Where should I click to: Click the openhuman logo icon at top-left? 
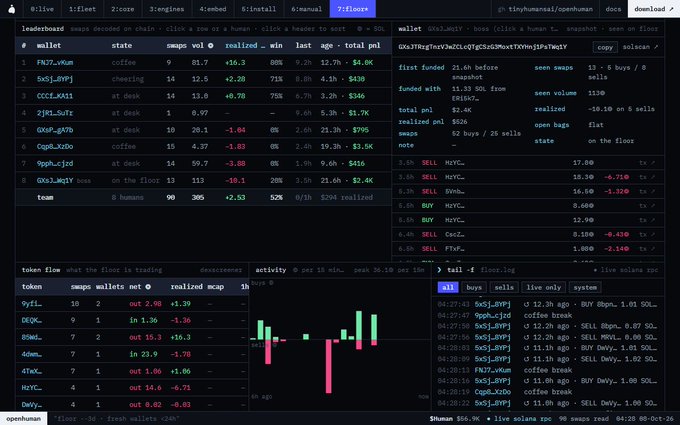[12, 9]
